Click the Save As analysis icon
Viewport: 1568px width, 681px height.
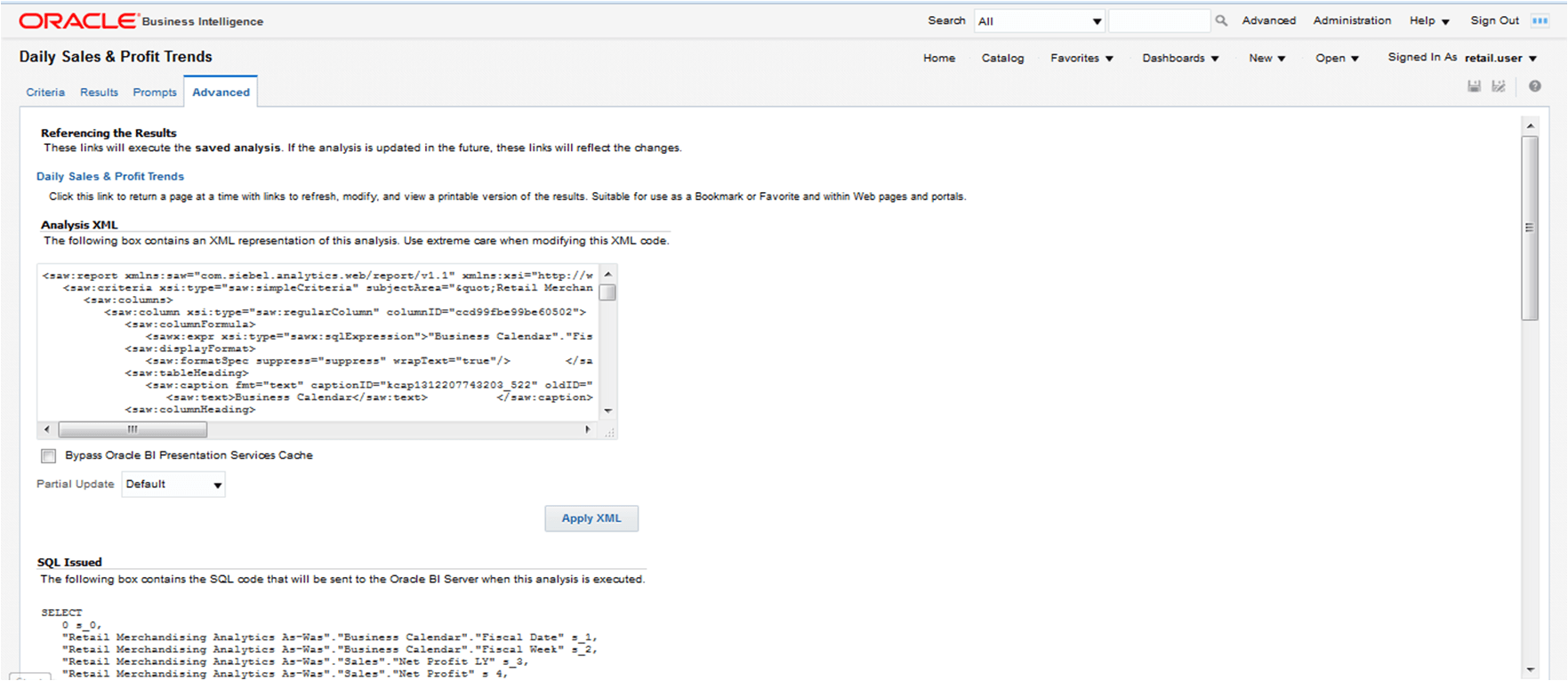click(x=1499, y=86)
